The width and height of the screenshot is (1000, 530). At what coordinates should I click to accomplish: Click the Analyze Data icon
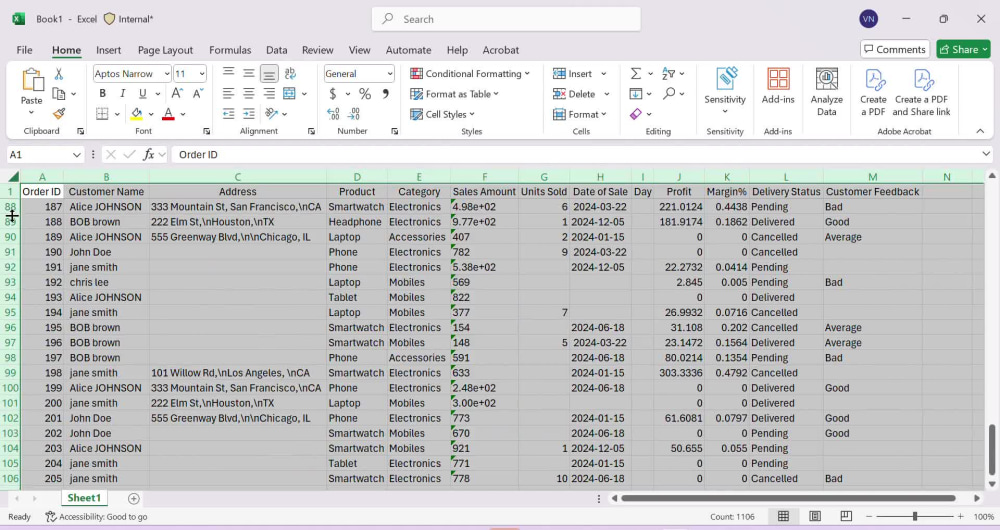point(827,92)
